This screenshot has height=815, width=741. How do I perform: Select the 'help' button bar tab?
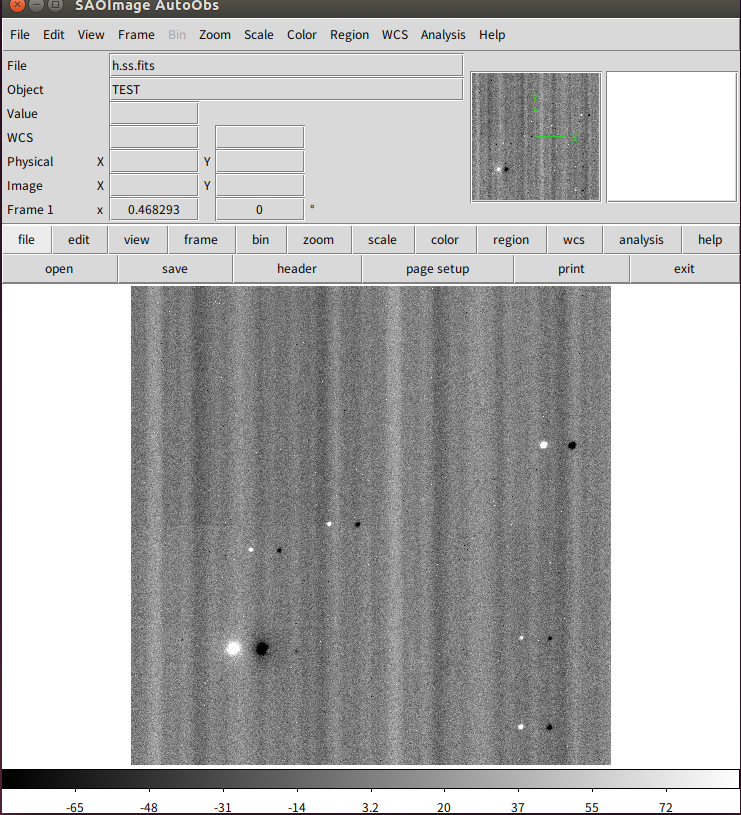coord(710,240)
